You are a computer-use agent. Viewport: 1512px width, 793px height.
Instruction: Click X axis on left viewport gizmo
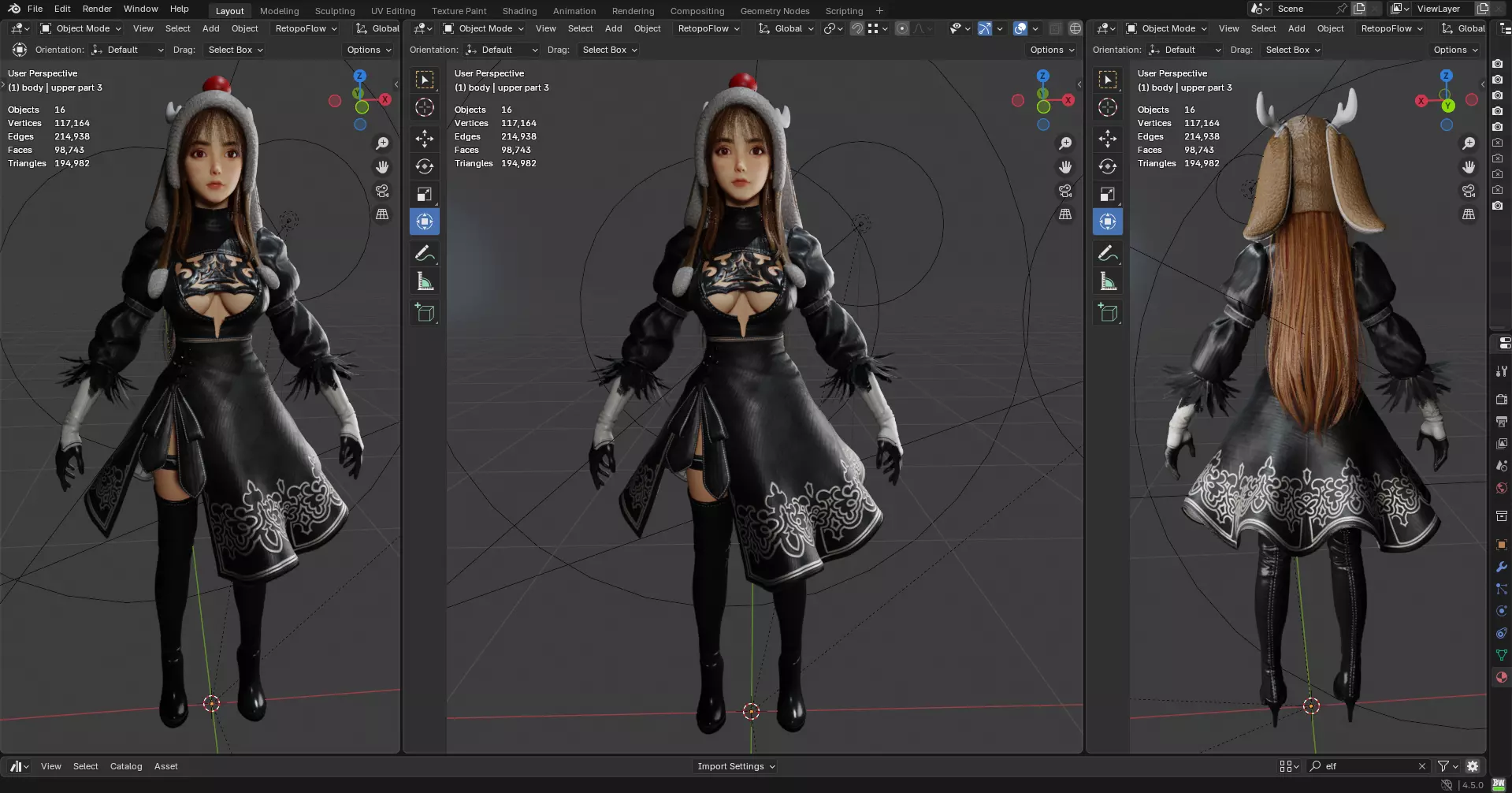pos(385,99)
